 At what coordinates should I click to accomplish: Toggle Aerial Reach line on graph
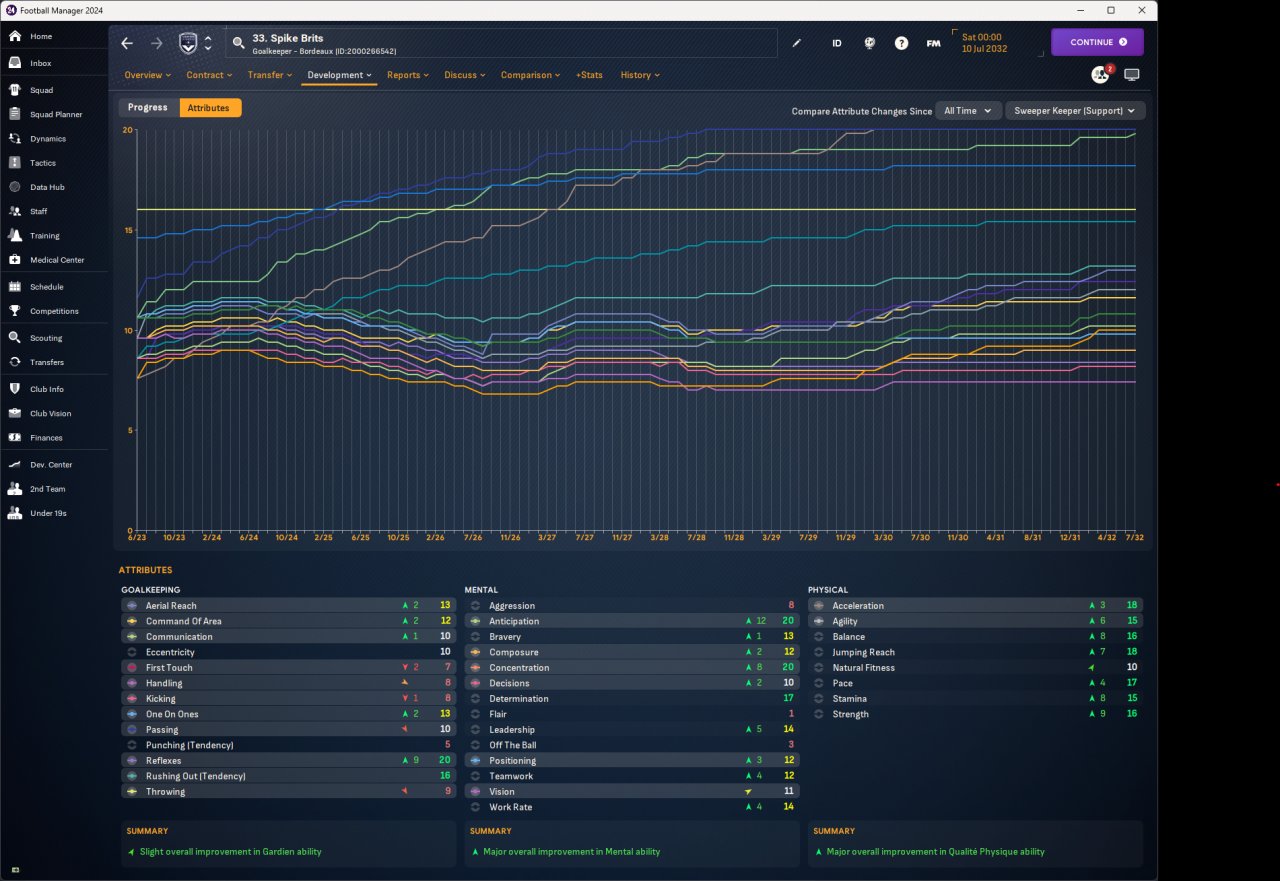[x=131, y=606]
